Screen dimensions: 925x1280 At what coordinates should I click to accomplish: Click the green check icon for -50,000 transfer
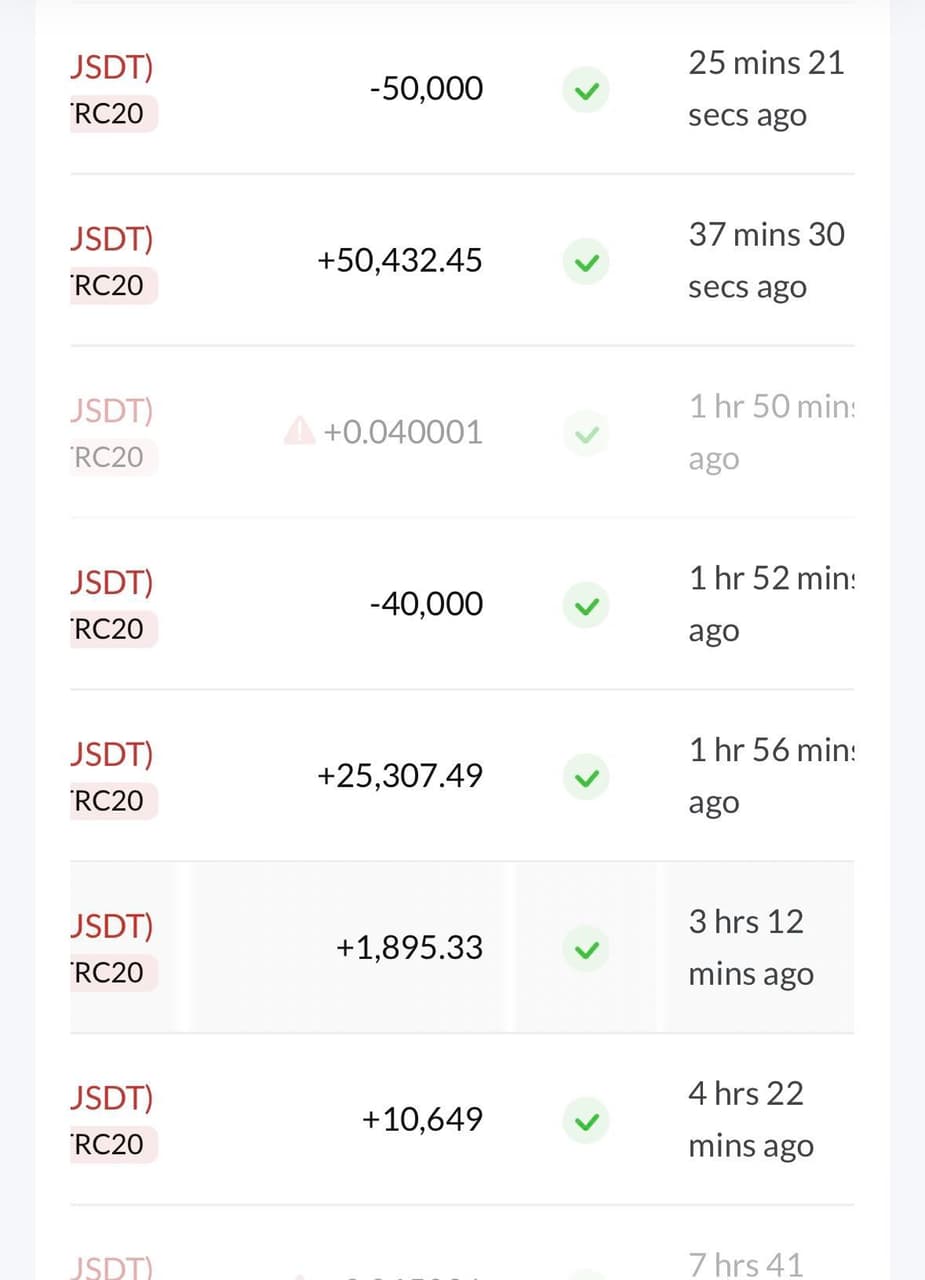click(586, 91)
